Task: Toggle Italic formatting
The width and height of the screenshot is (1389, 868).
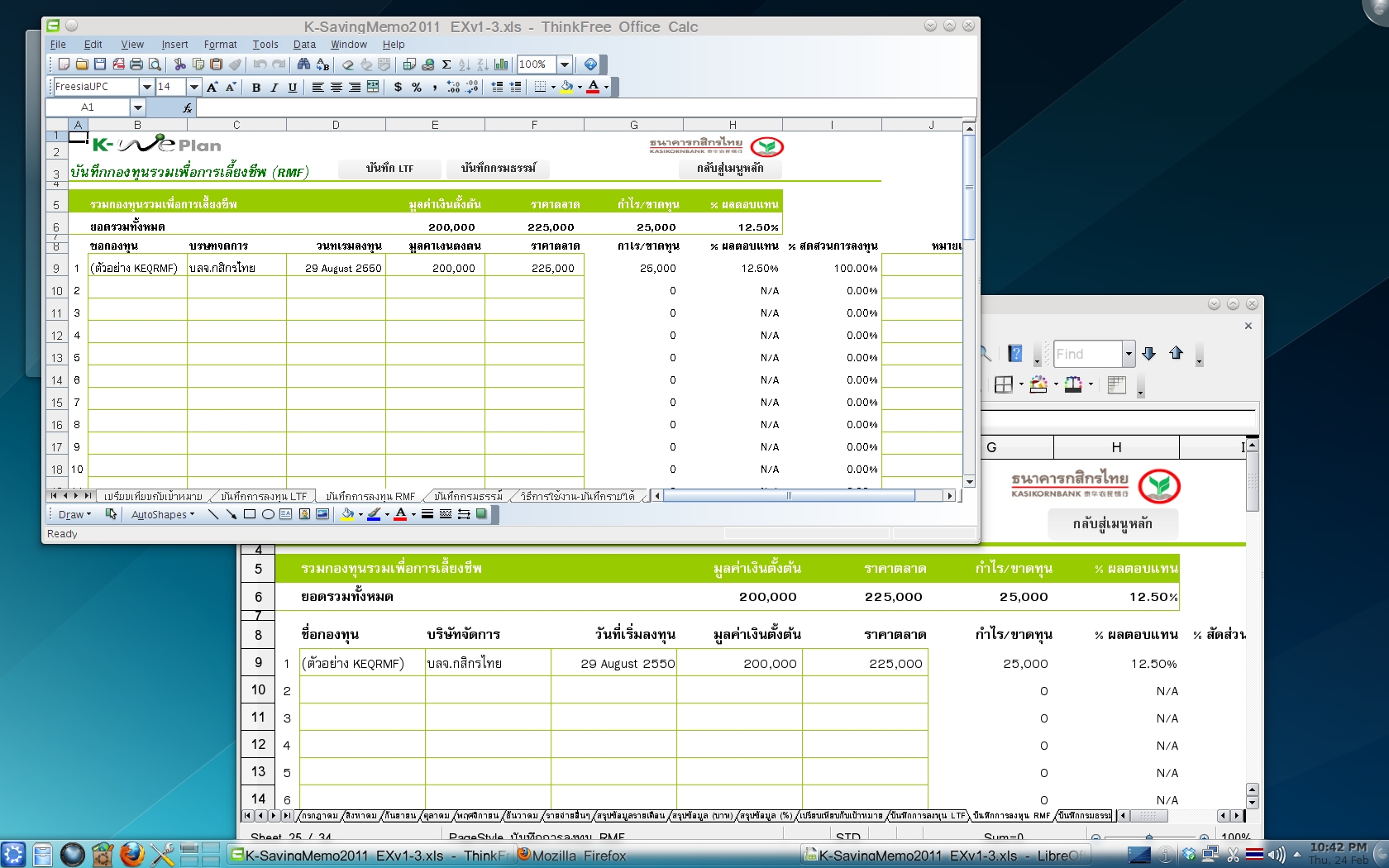Action: click(x=274, y=87)
